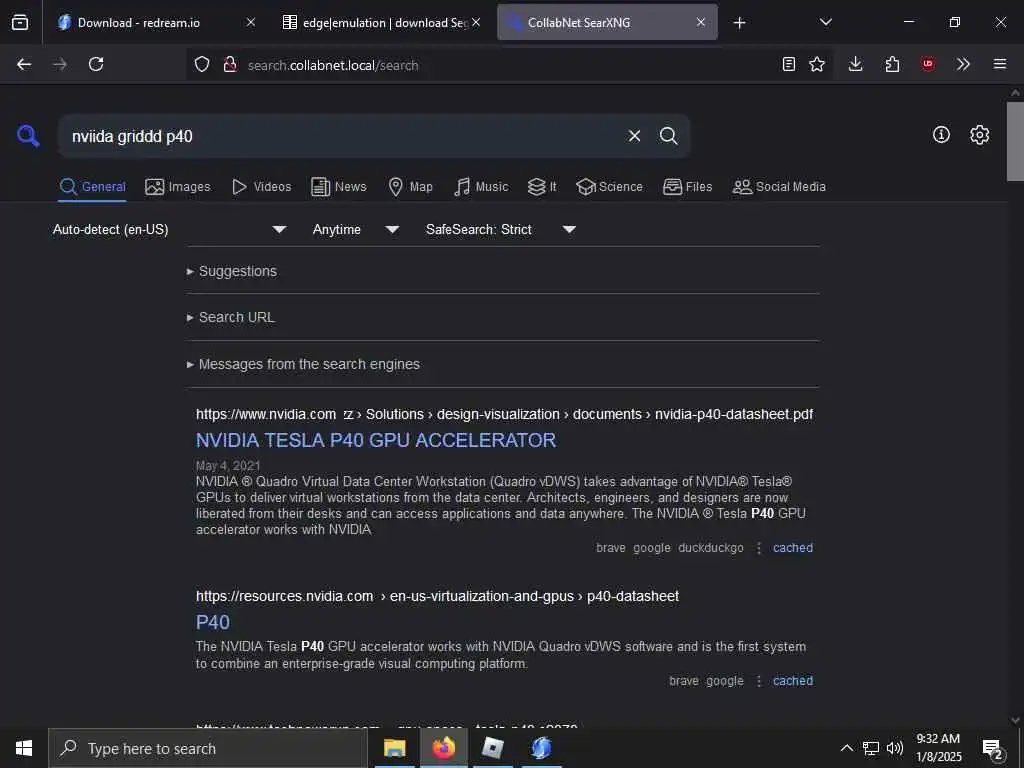The image size is (1024, 768).
Task: Open the language Auto-detect dropdown
Action: tap(170, 229)
